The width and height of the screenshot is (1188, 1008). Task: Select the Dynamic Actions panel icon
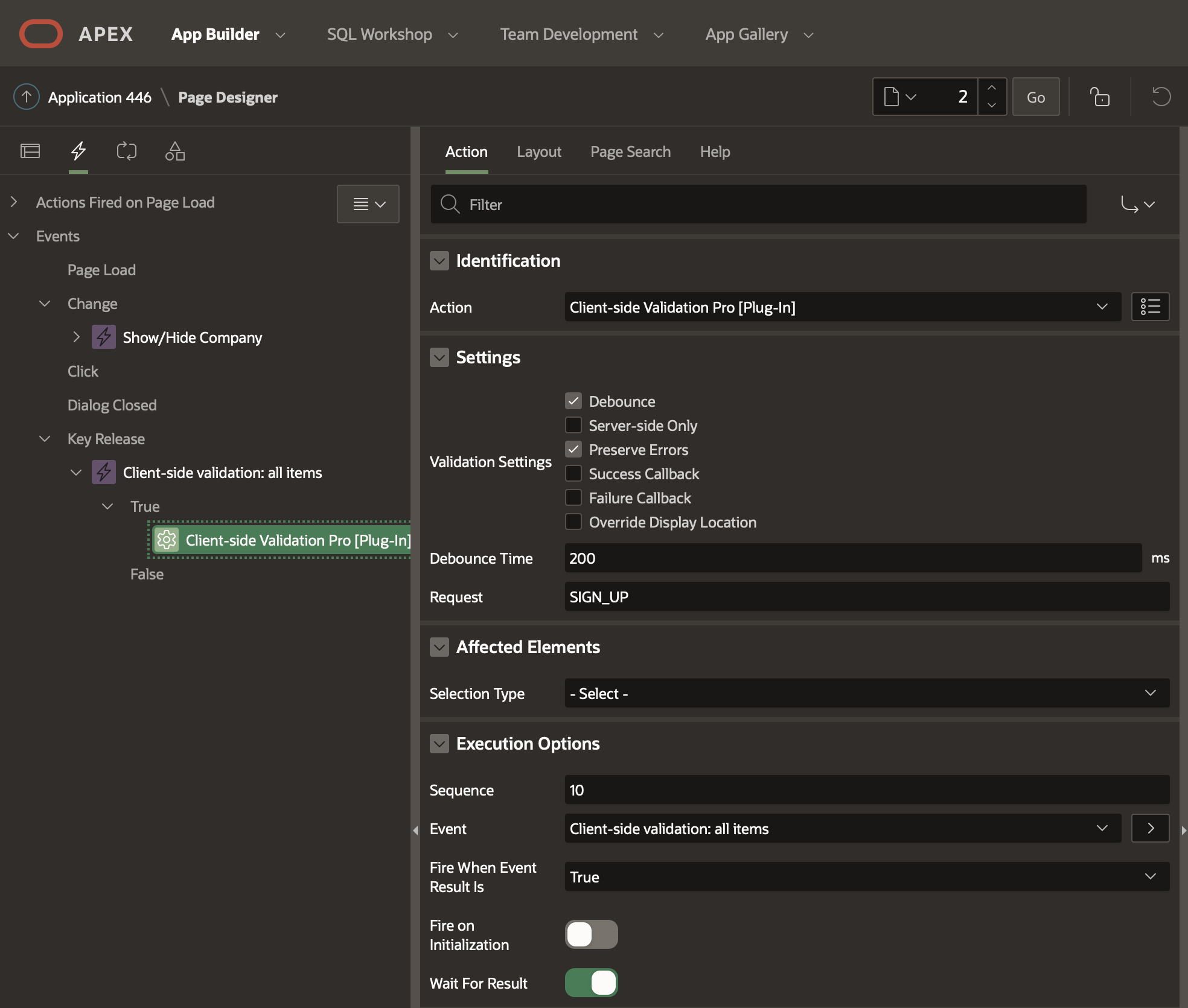[x=78, y=151]
